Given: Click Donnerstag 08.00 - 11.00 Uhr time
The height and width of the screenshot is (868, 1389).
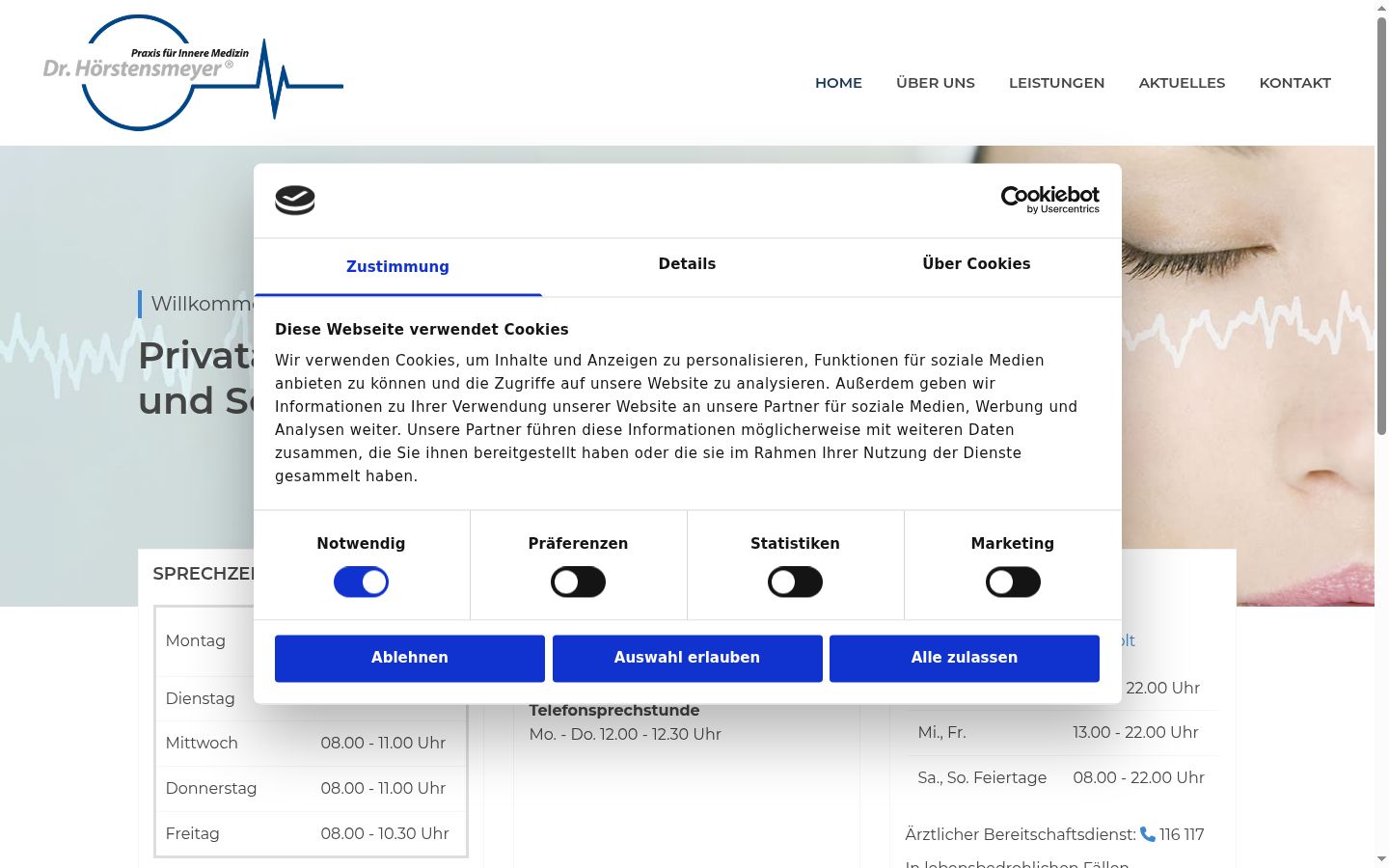Looking at the screenshot, I should click(383, 788).
